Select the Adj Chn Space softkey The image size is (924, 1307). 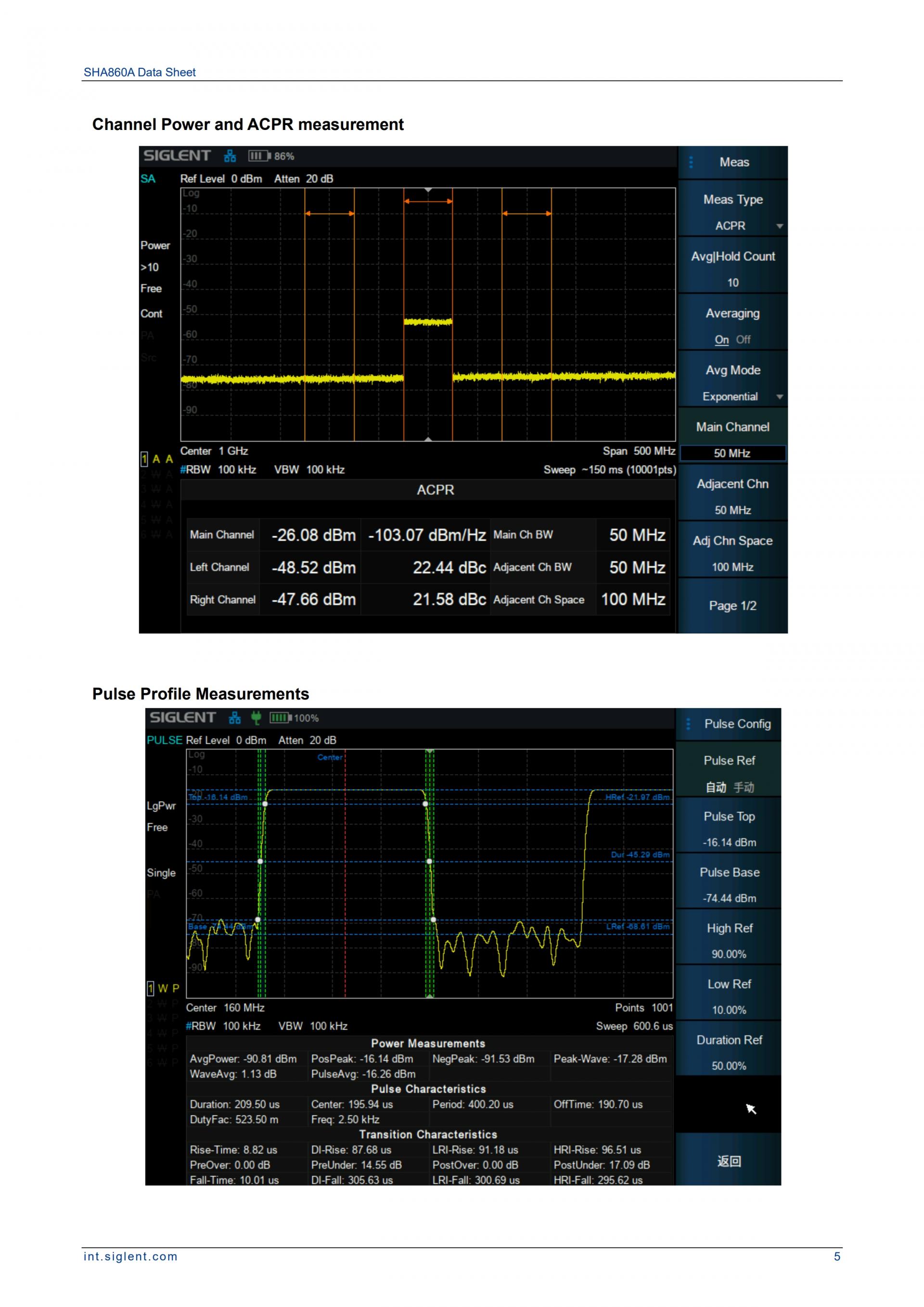(732, 553)
